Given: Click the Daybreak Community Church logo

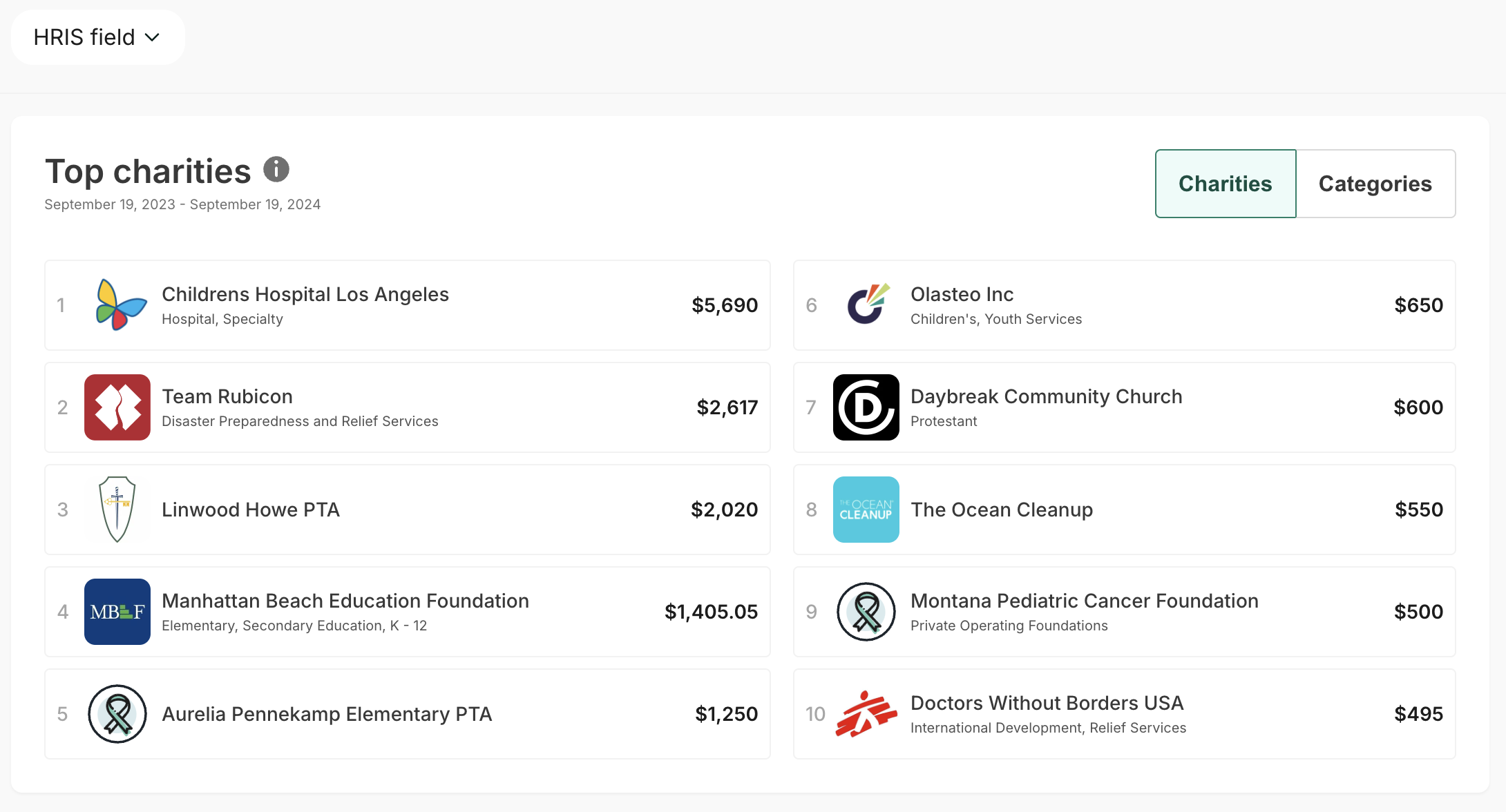Looking at the screenshot, I should click(866, 407).
